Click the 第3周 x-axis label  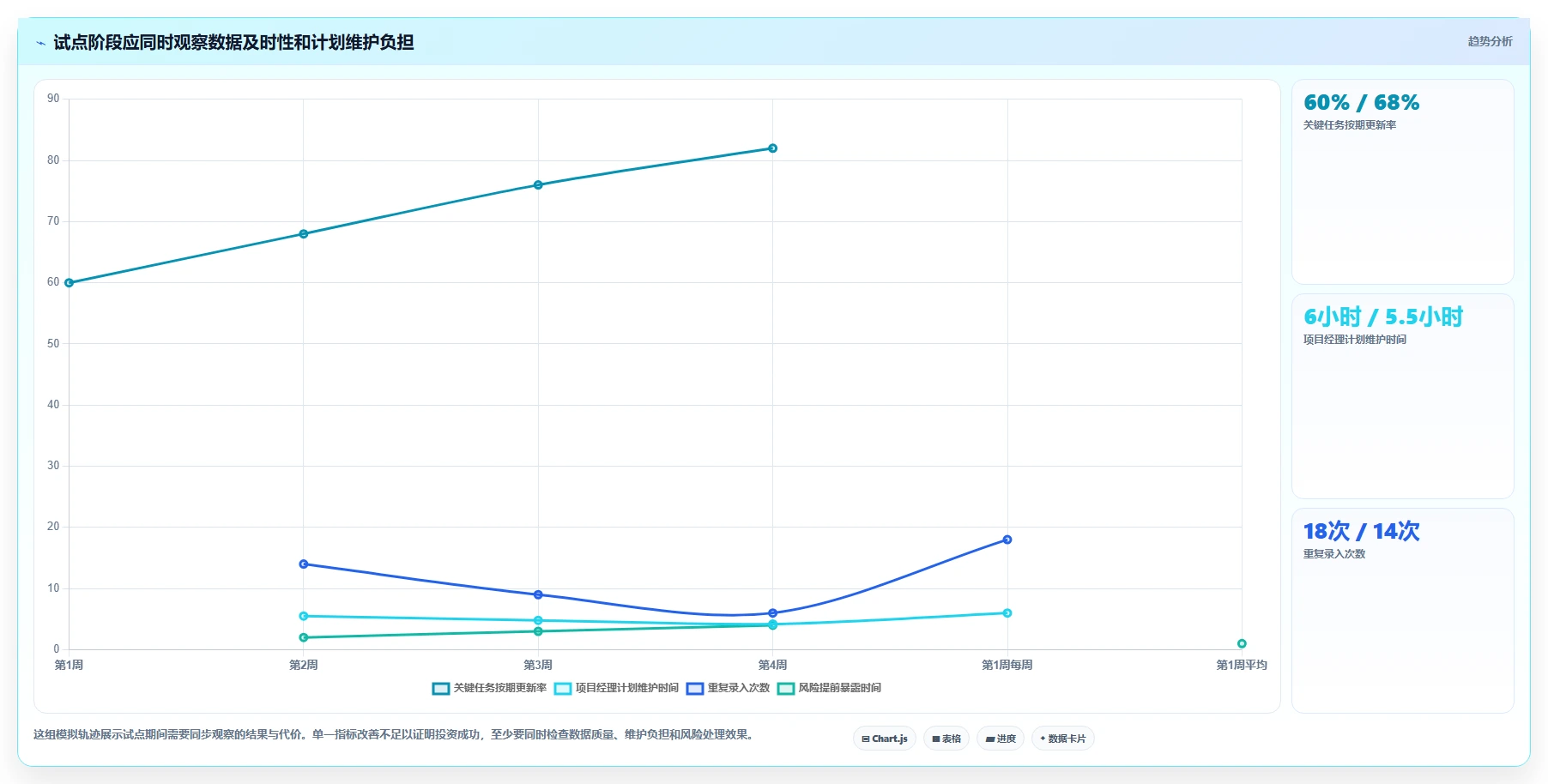click(538, 665)
